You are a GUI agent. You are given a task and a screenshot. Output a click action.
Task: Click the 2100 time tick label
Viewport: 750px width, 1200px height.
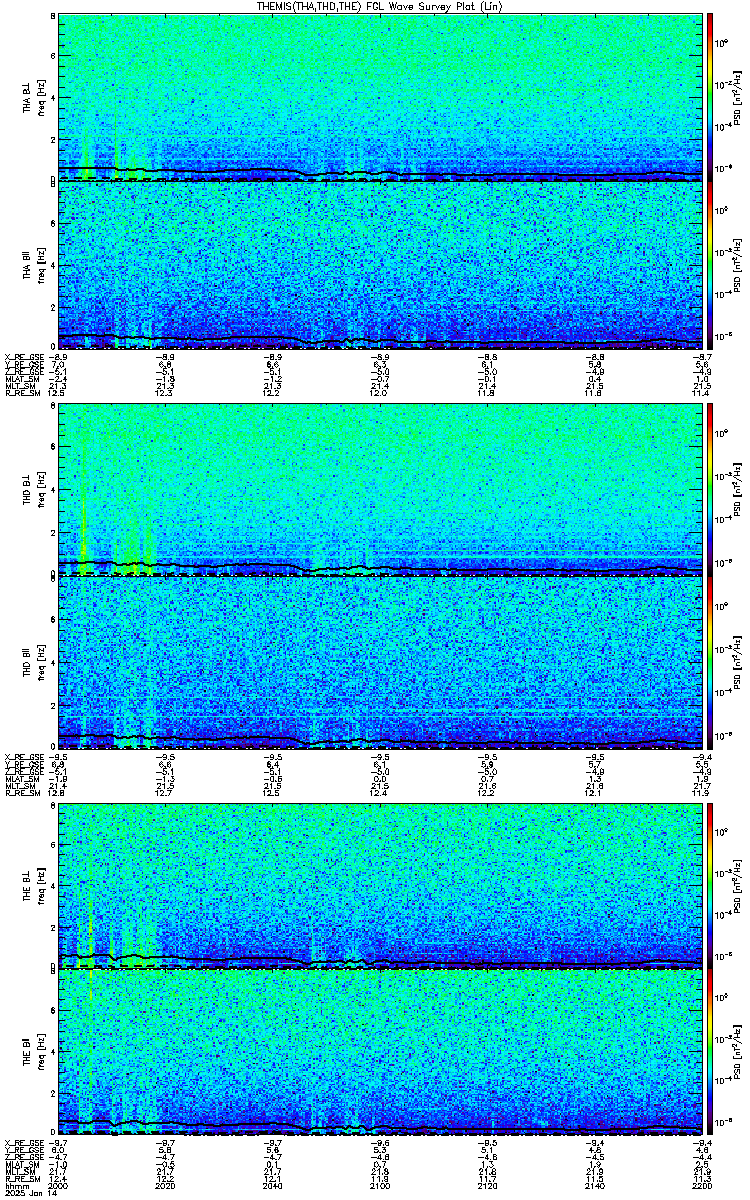[380, 1185]
